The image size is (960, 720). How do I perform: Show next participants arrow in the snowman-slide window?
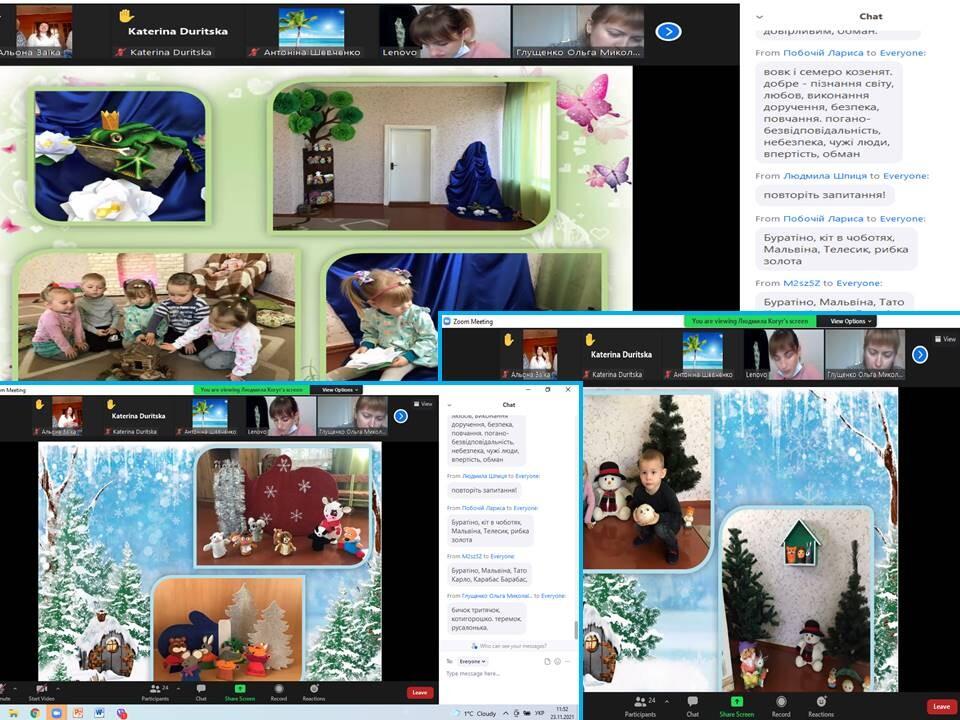coord(920,354)
